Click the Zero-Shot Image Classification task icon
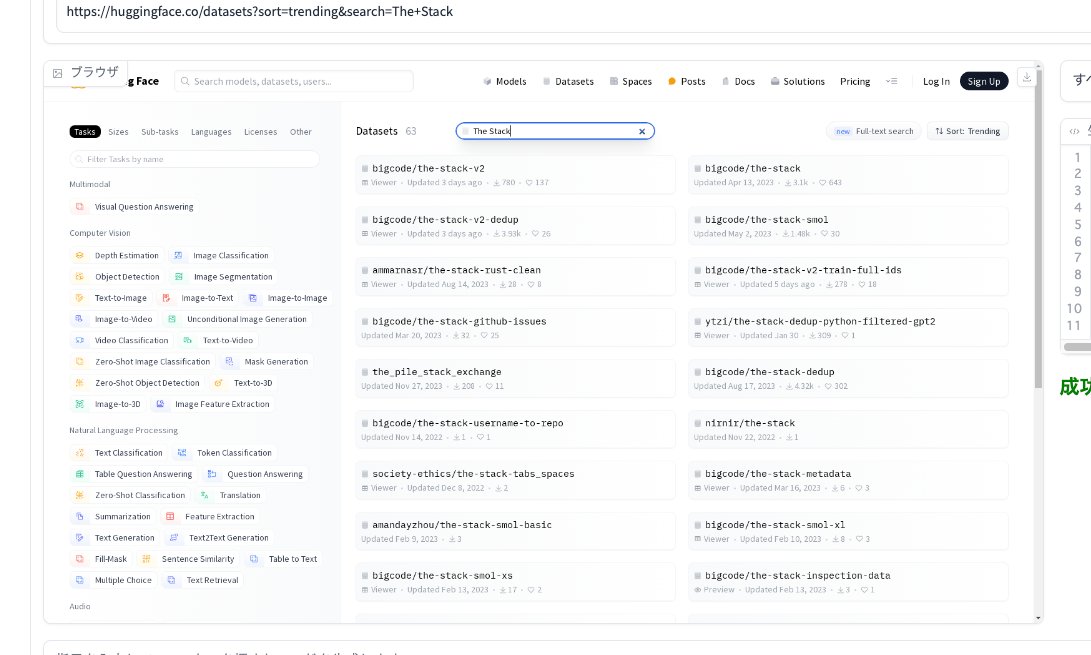1091x655 pixels. [x=79, y=362]
